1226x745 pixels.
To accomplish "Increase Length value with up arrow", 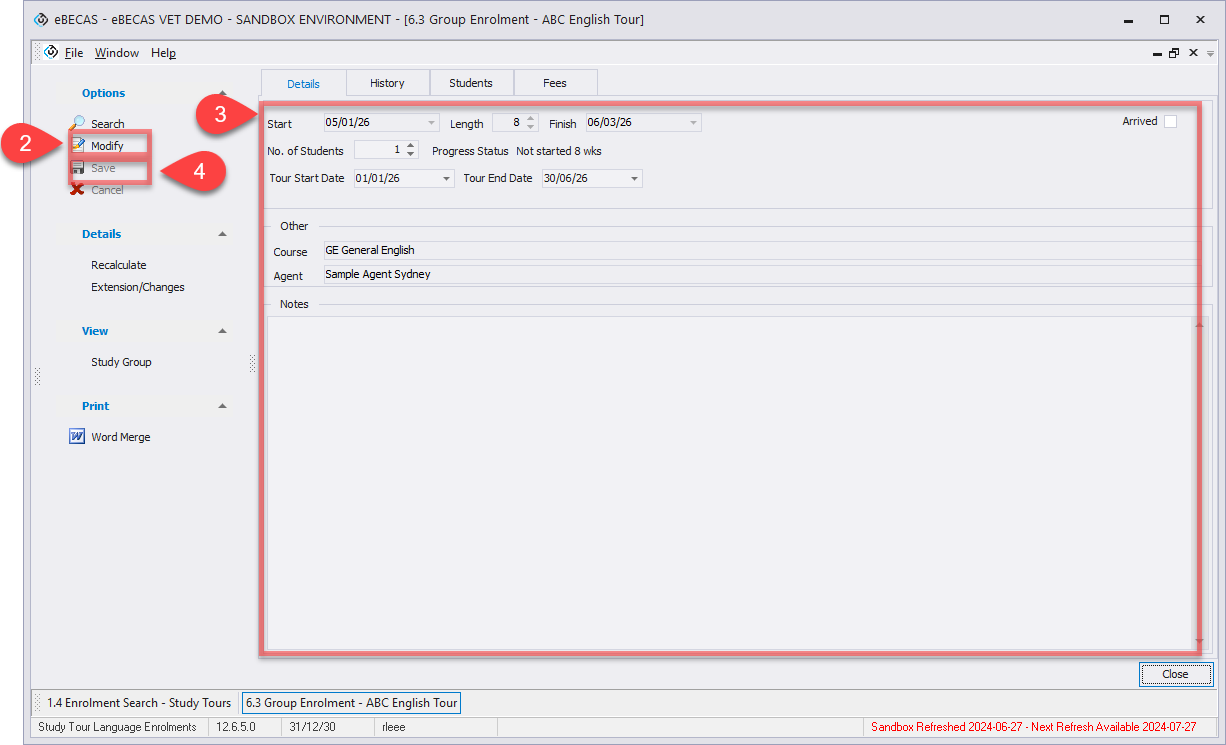I will click(530, 119).
